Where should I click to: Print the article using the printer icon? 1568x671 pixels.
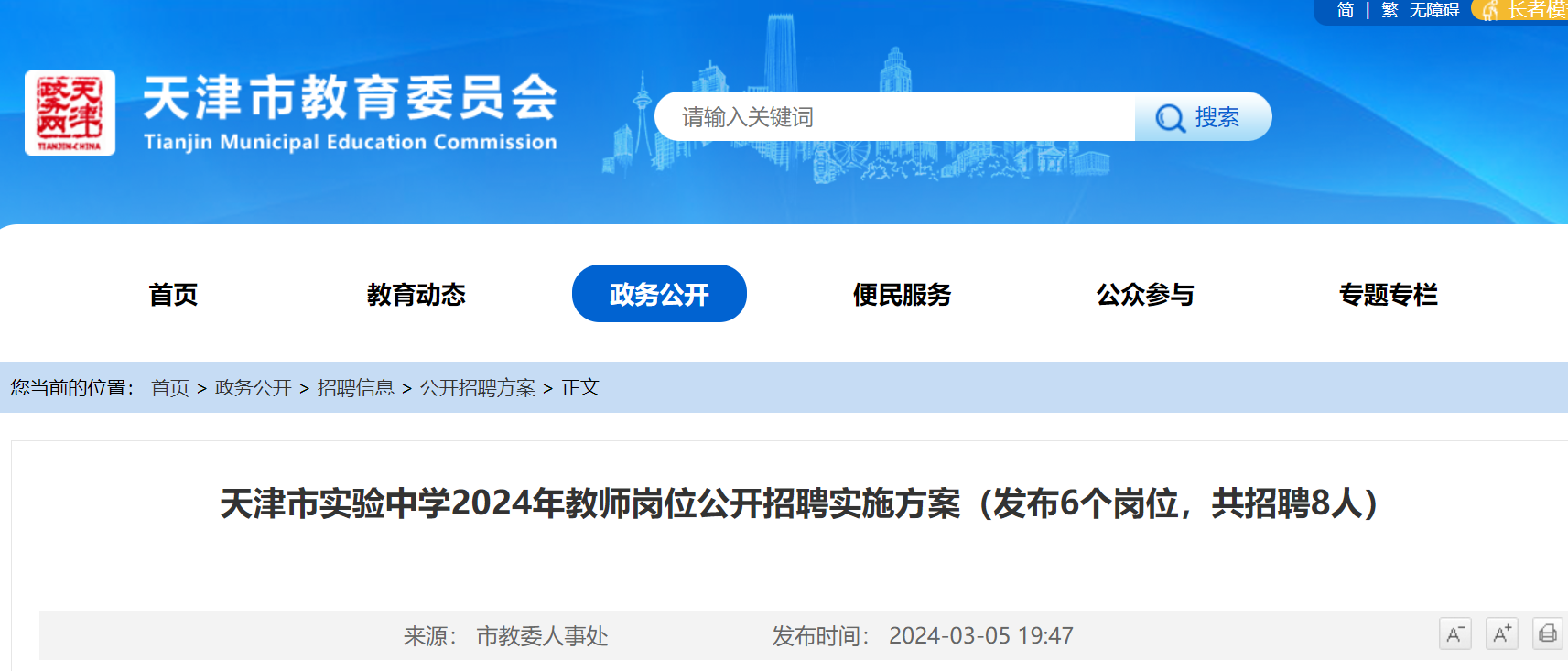[x=1547, y=633]
